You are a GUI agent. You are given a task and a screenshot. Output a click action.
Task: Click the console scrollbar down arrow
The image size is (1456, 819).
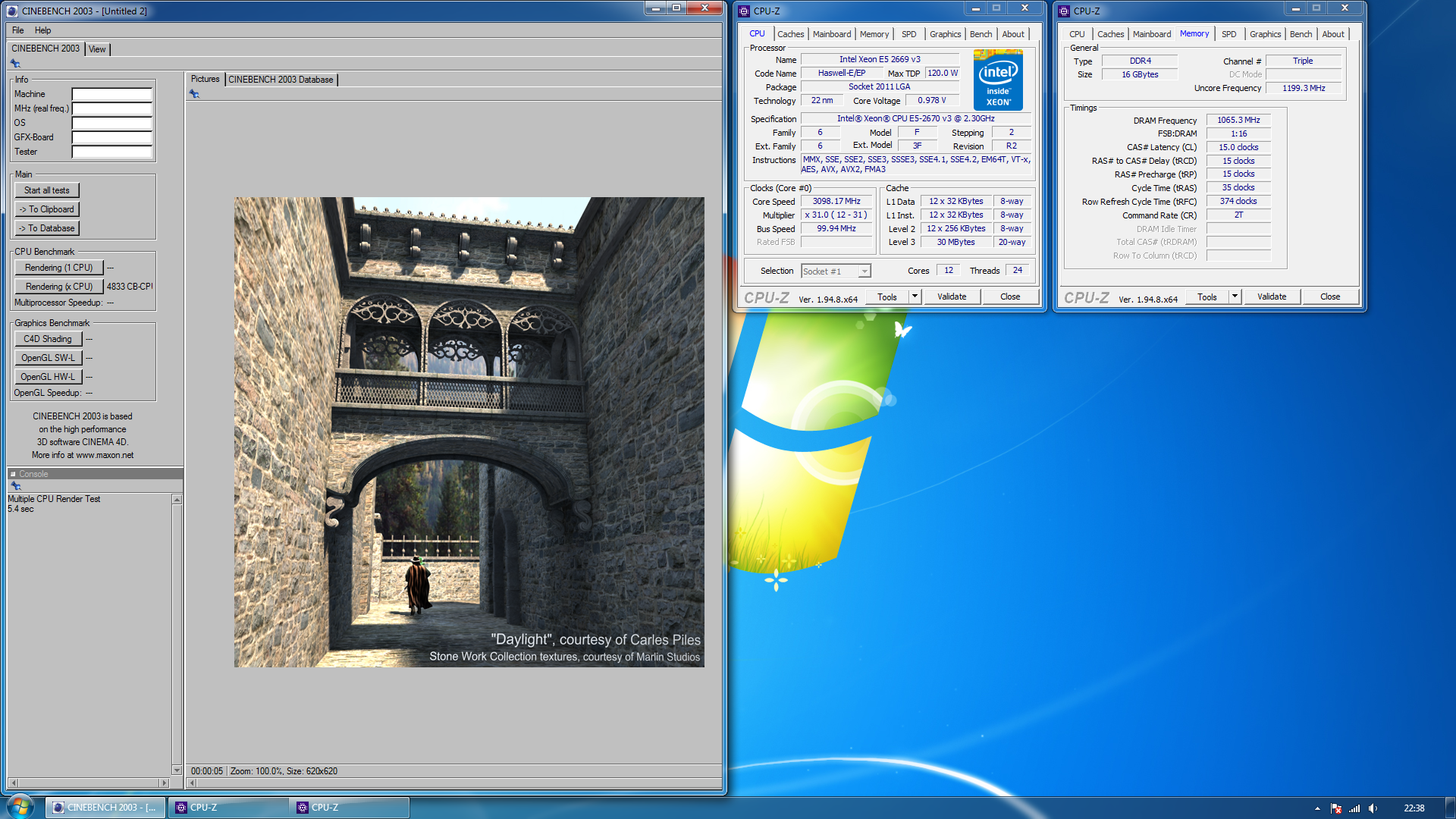[177, 770]
